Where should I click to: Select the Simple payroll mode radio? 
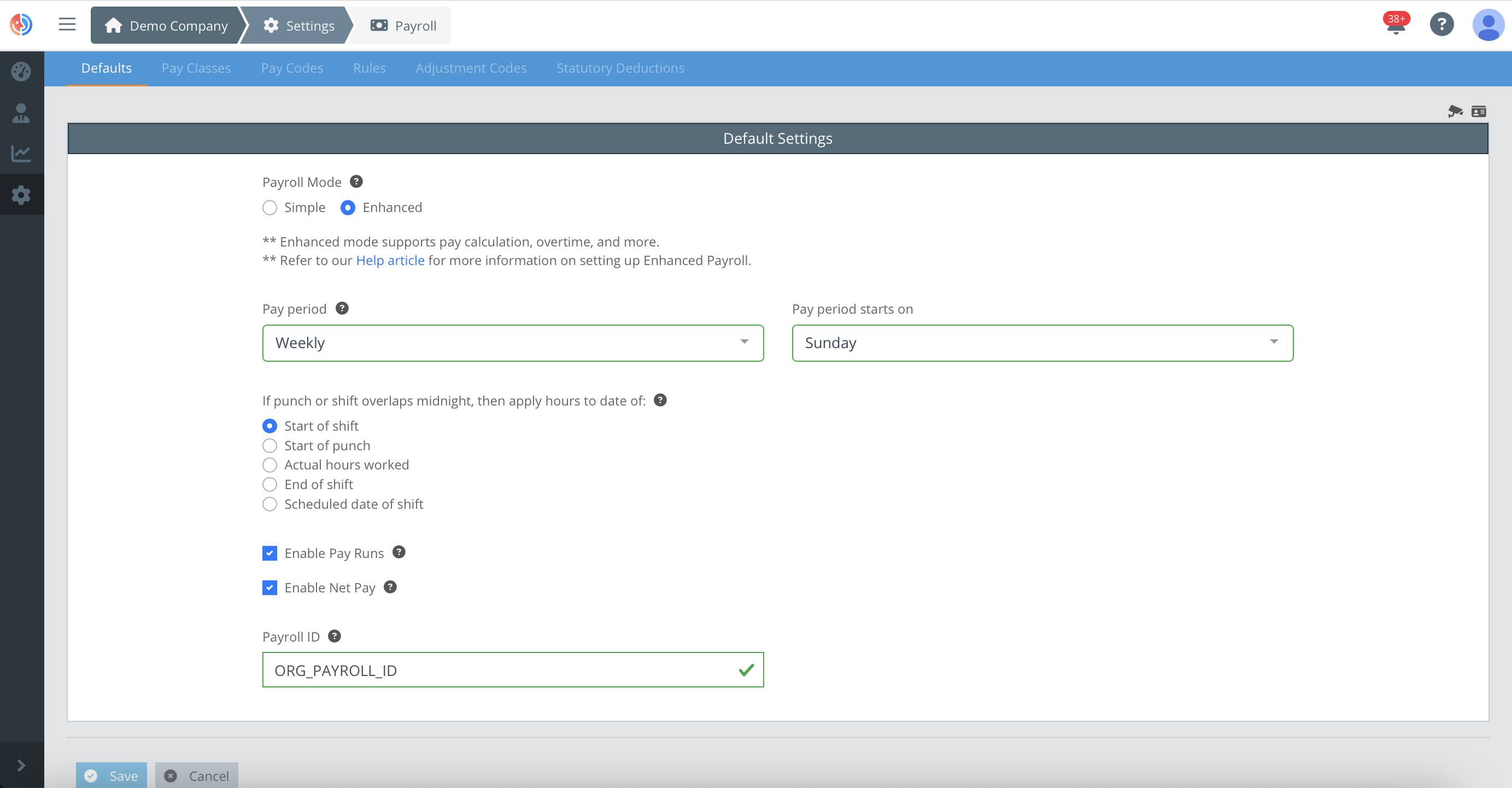tap(269, 208)
